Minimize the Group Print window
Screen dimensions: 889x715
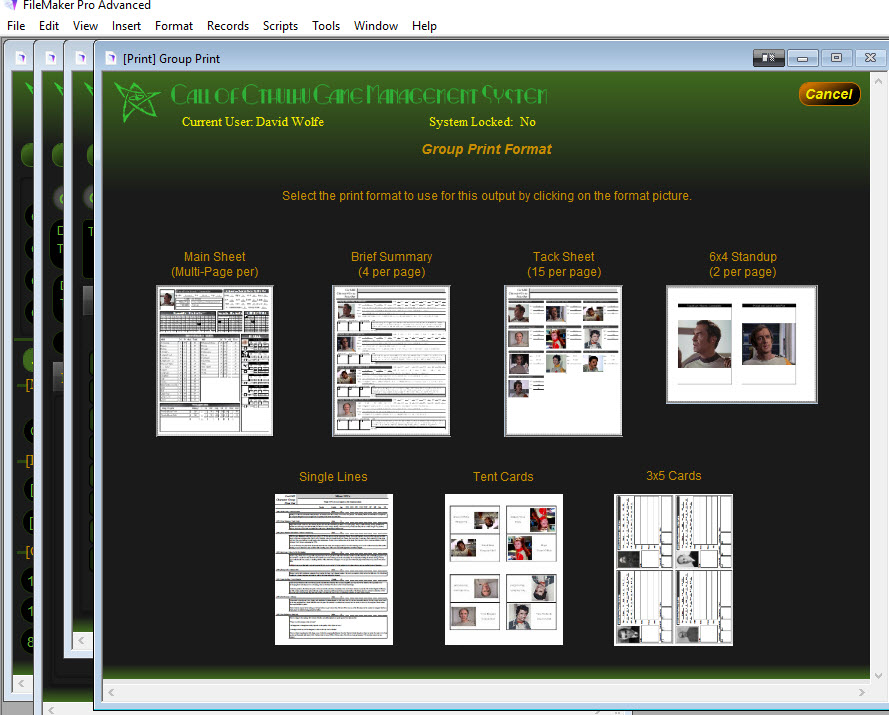802,58
